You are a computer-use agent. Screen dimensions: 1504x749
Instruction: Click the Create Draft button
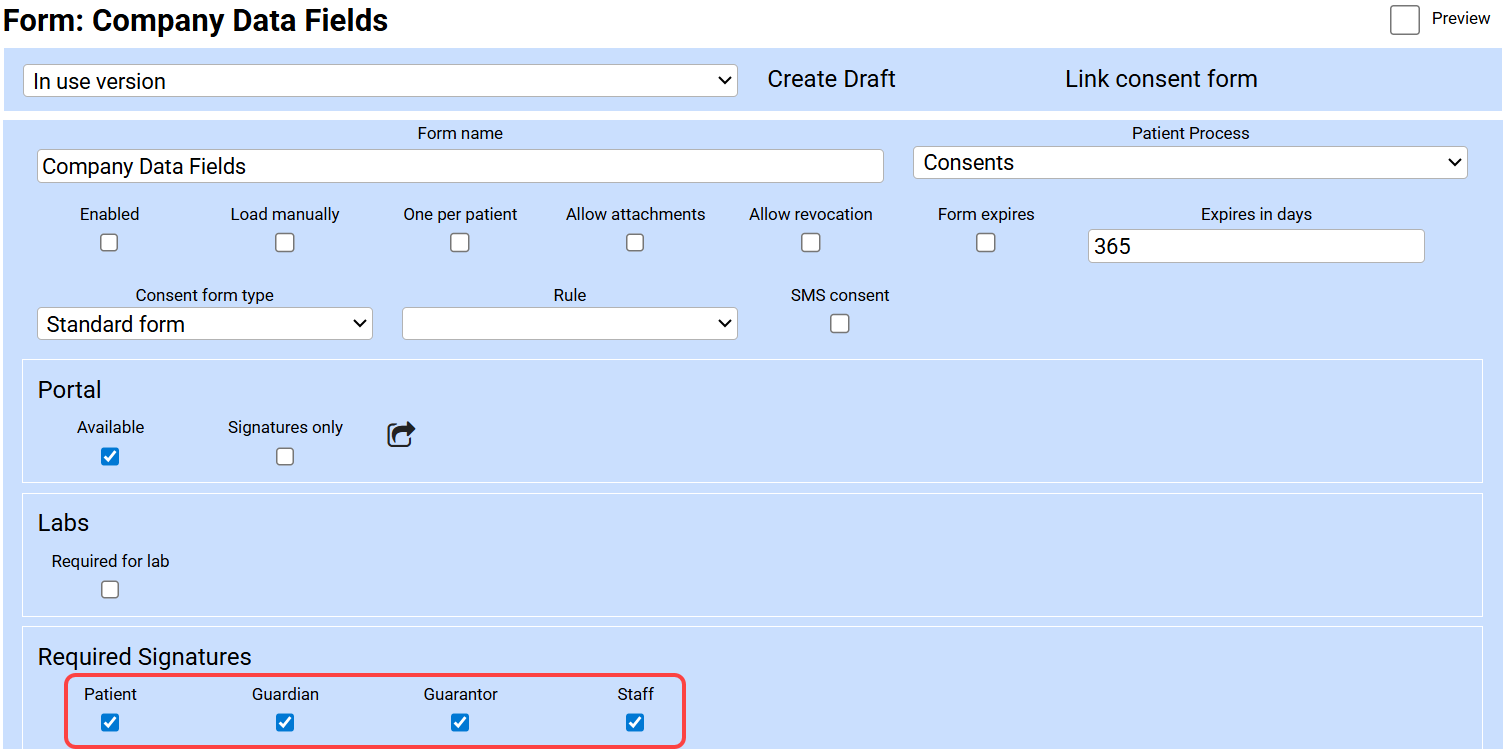(x=831, y=79)
